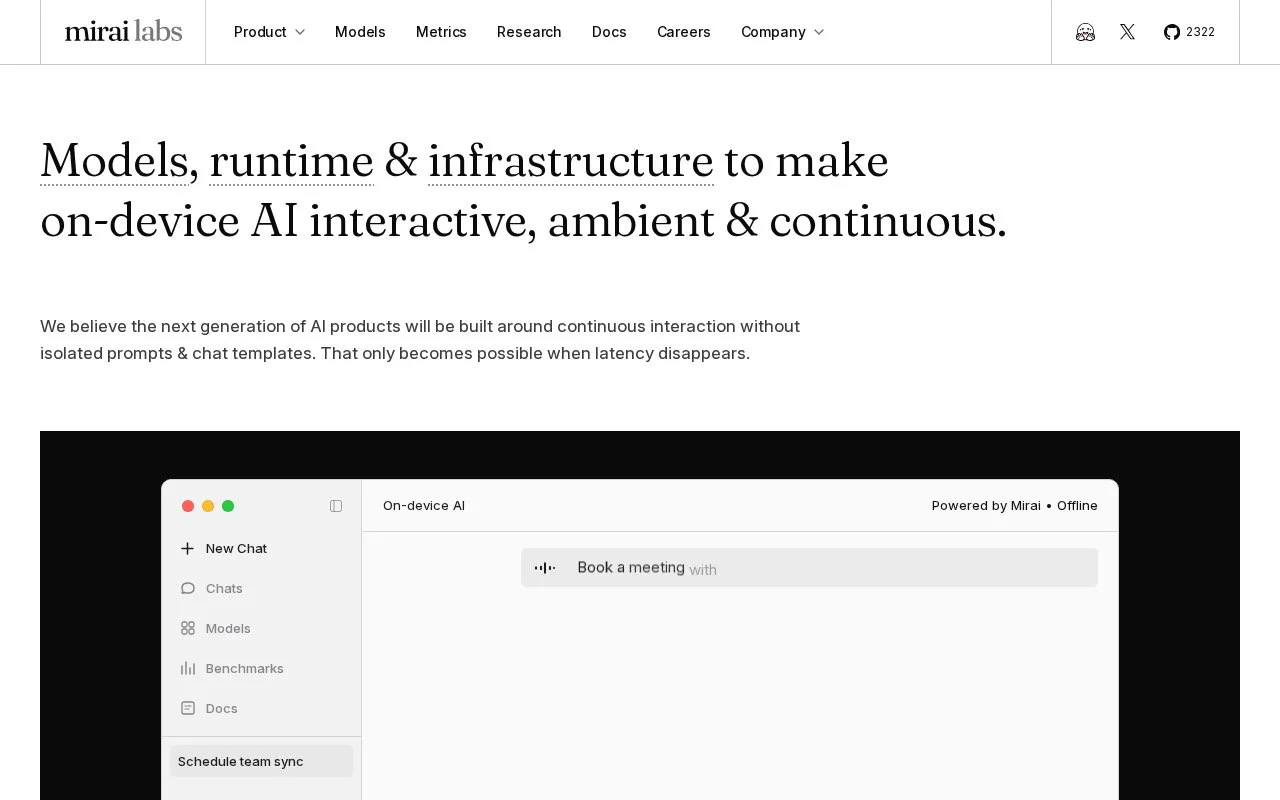Image resolution: width=1280 pixels, height=800 pixels.
Task: Expand the Product dropdown in the navbar
Action: [x=269, y=32]
